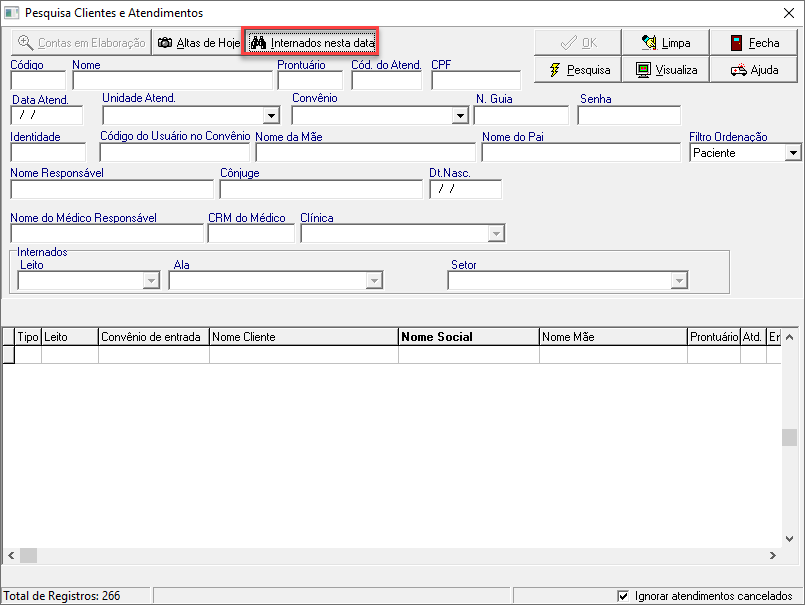Click the Limpa cleaning icon
The width and height of the screenshot is (805, 605).
click(649, 43)
